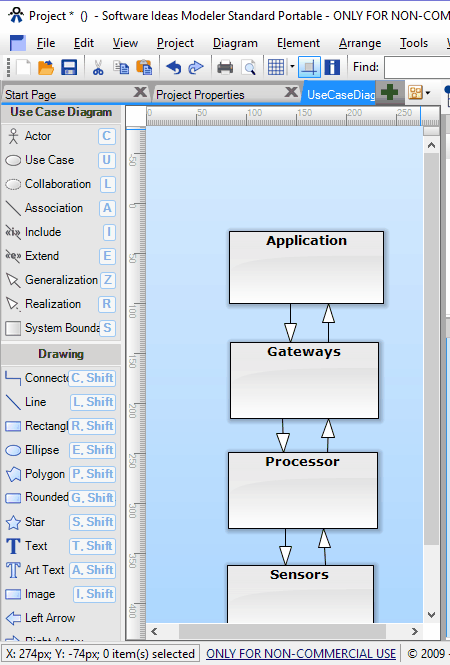This screenshot has height=665, width=450.
Task: Select the Processor box on the canvas
Action: pos(303,490)
